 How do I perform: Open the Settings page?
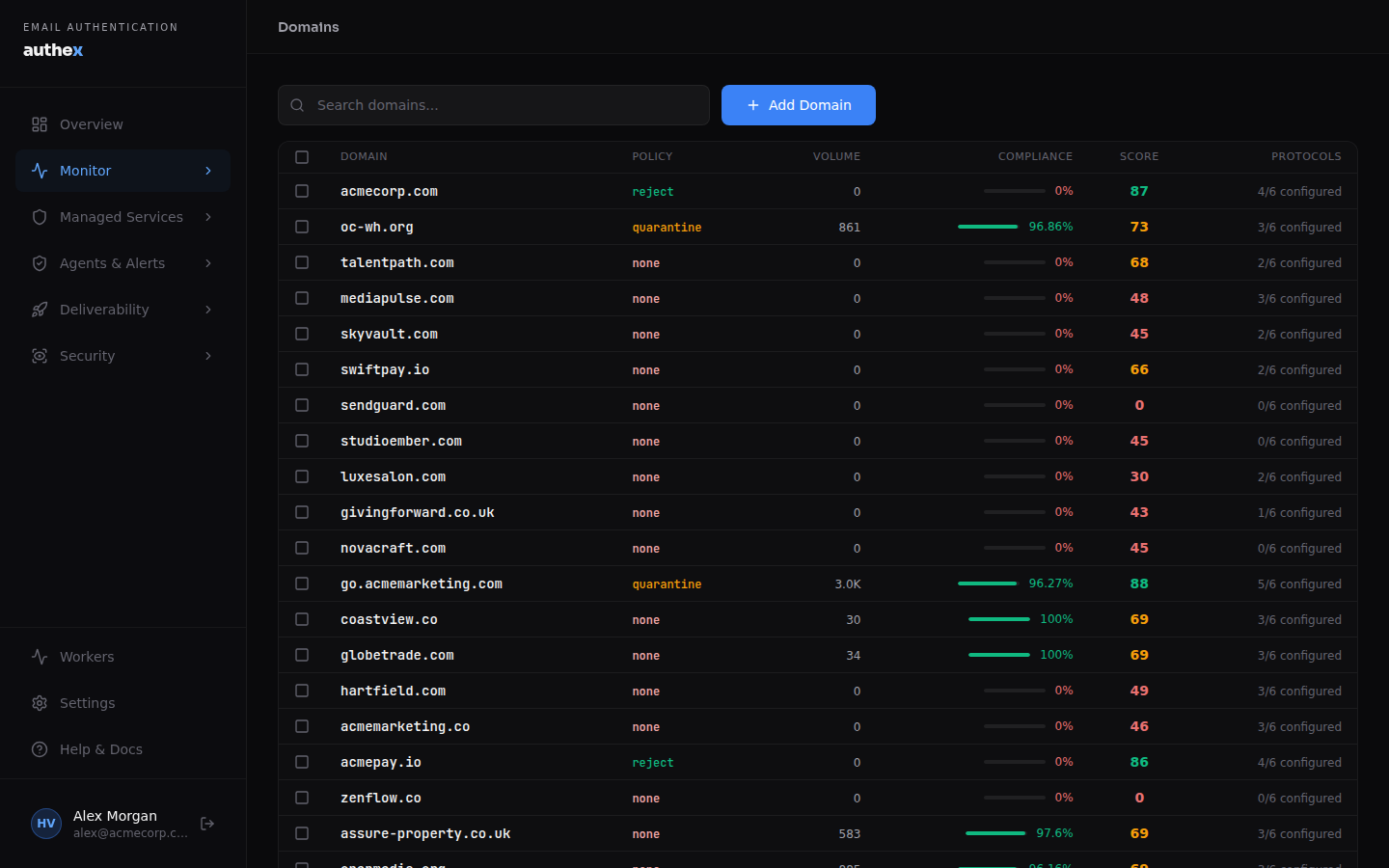coord(123,703)
